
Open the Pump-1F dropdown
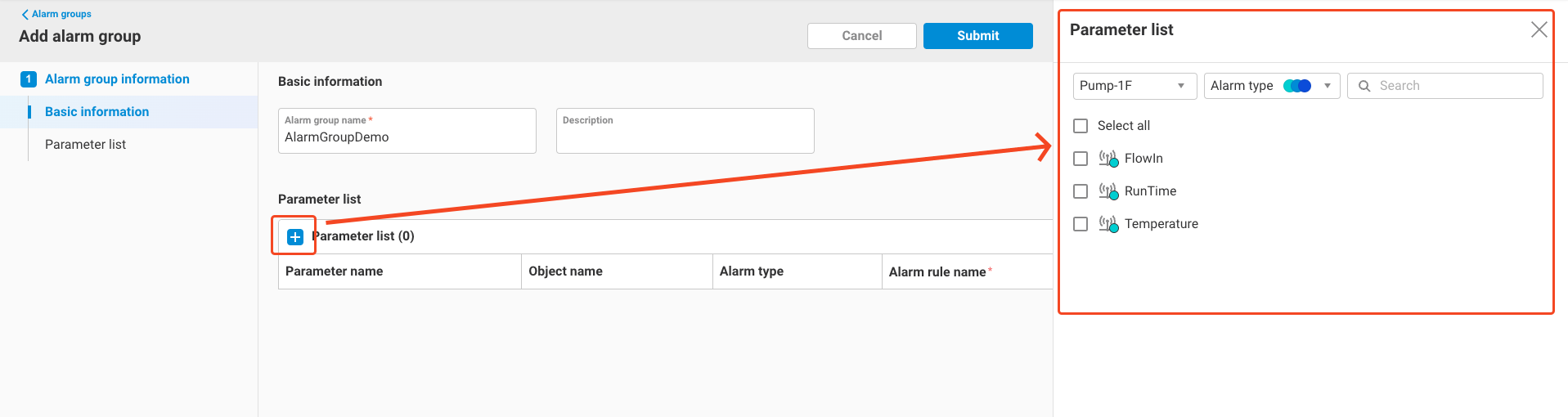pyautogui.click(x=1134, y=86)
